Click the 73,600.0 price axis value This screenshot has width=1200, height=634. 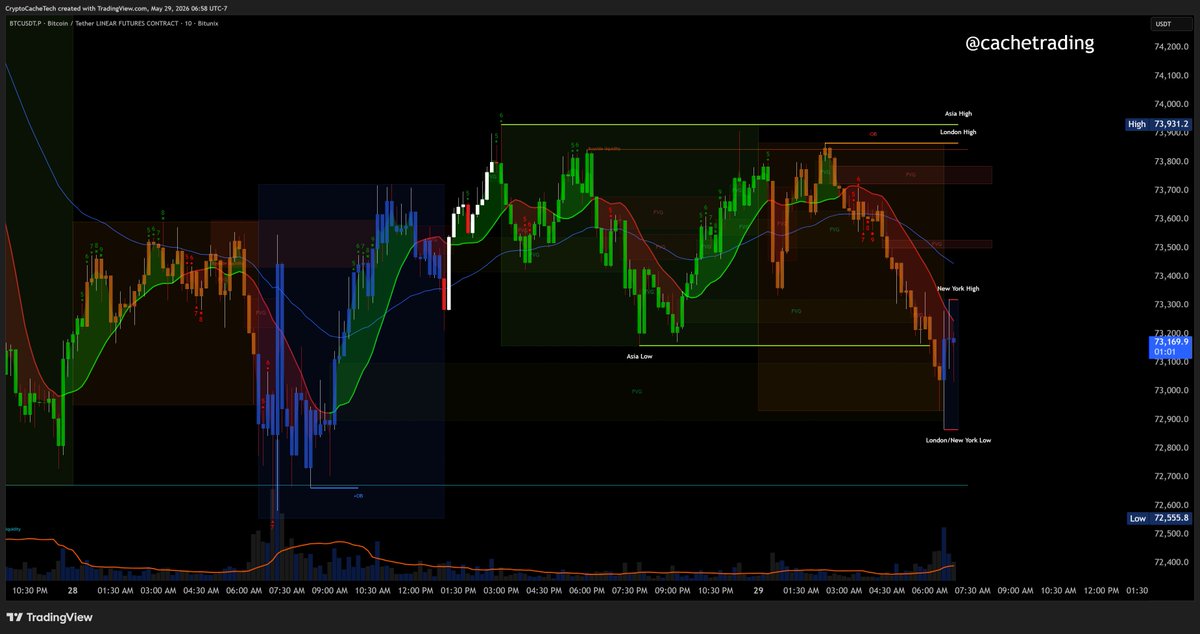click(1172, 219)
